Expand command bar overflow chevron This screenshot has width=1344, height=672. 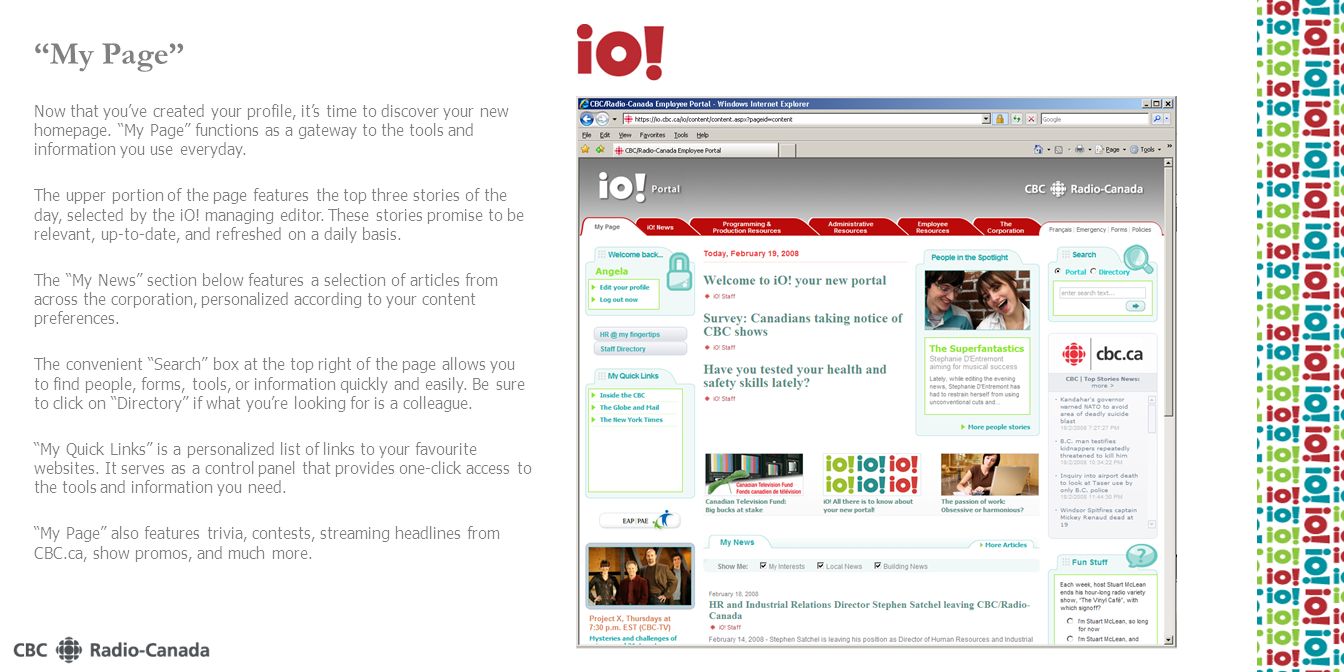[x=1170, y=146]
